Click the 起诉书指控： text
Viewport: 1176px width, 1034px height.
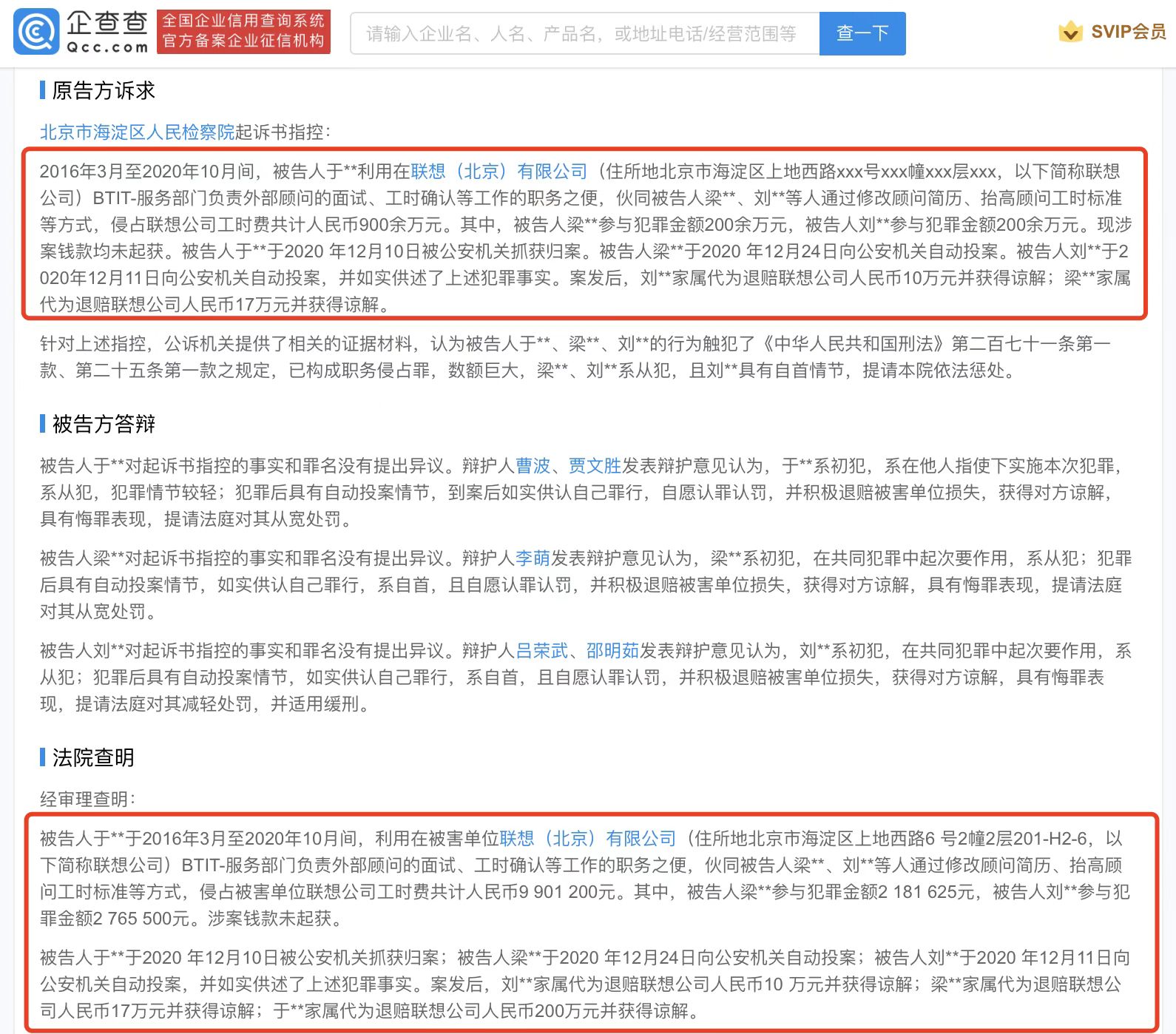click(x=283, y=132)
